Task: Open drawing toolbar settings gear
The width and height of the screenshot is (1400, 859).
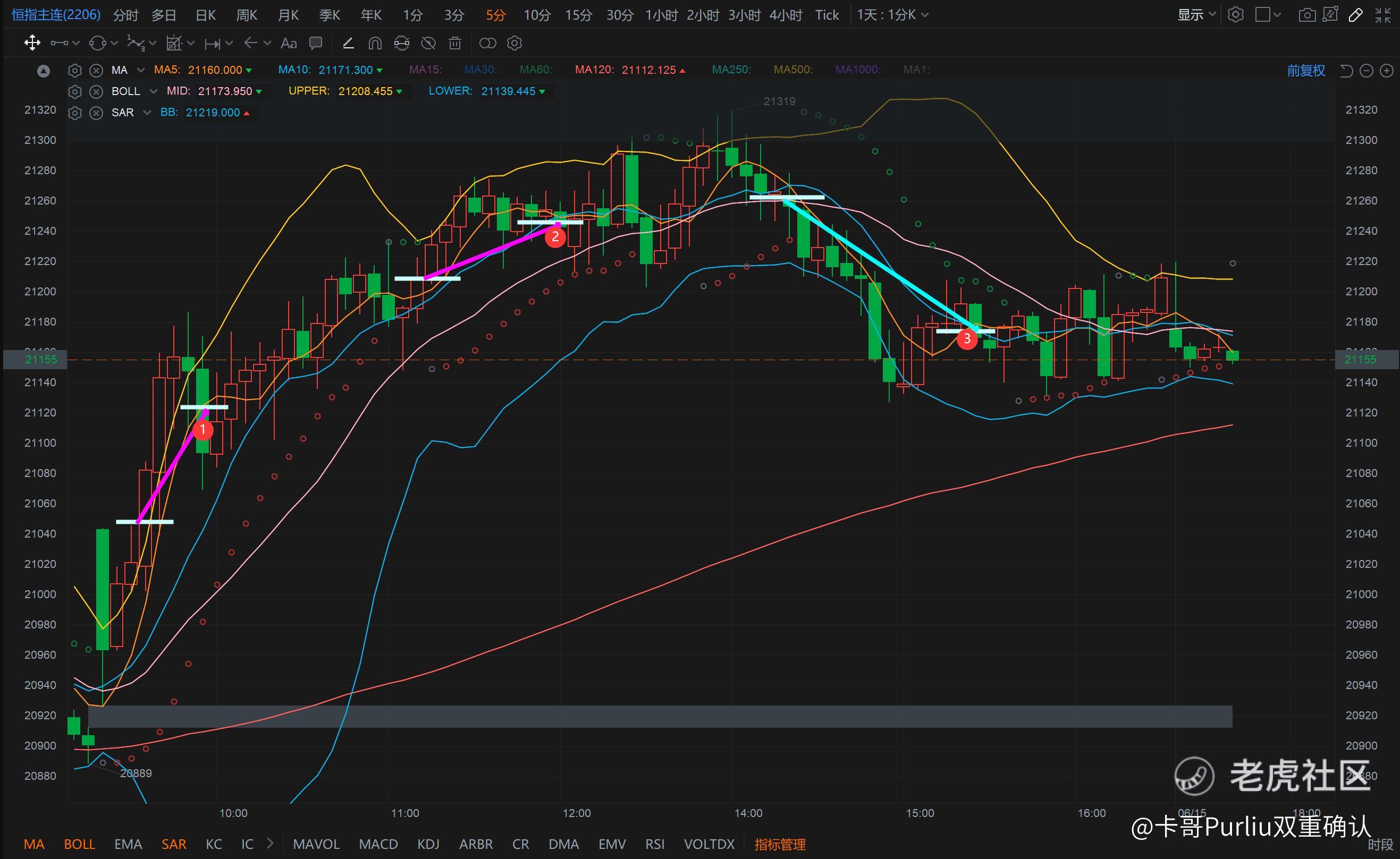Action: 515,43
